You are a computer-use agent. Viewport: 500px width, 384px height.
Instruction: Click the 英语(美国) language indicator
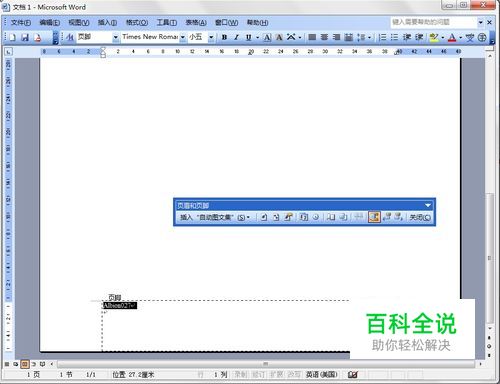pyautogui.click(x=322, y=375)
